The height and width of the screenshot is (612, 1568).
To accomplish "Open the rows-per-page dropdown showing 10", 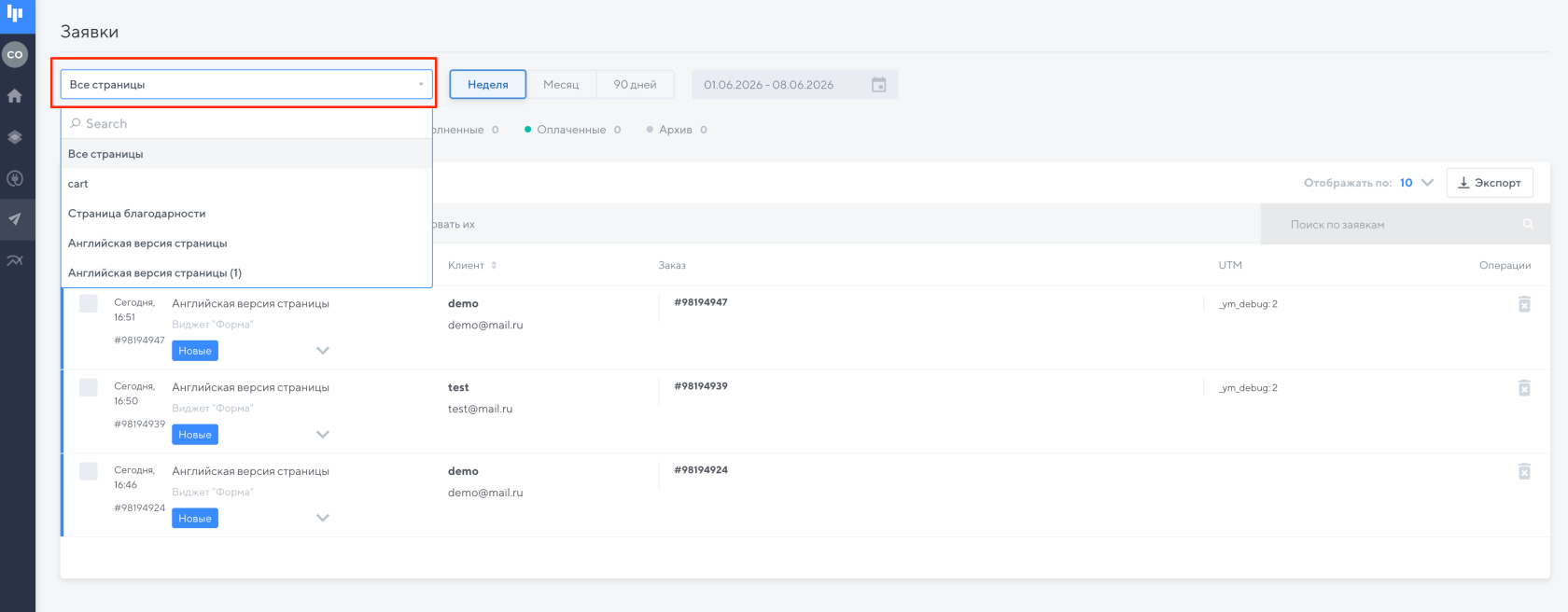I will [1416, 183].
